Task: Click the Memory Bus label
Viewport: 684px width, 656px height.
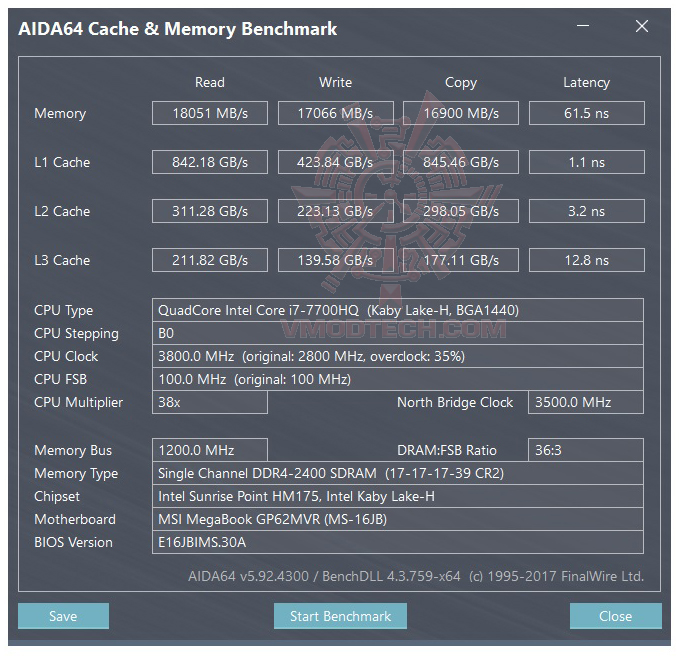Action: (x=73, y=451)
